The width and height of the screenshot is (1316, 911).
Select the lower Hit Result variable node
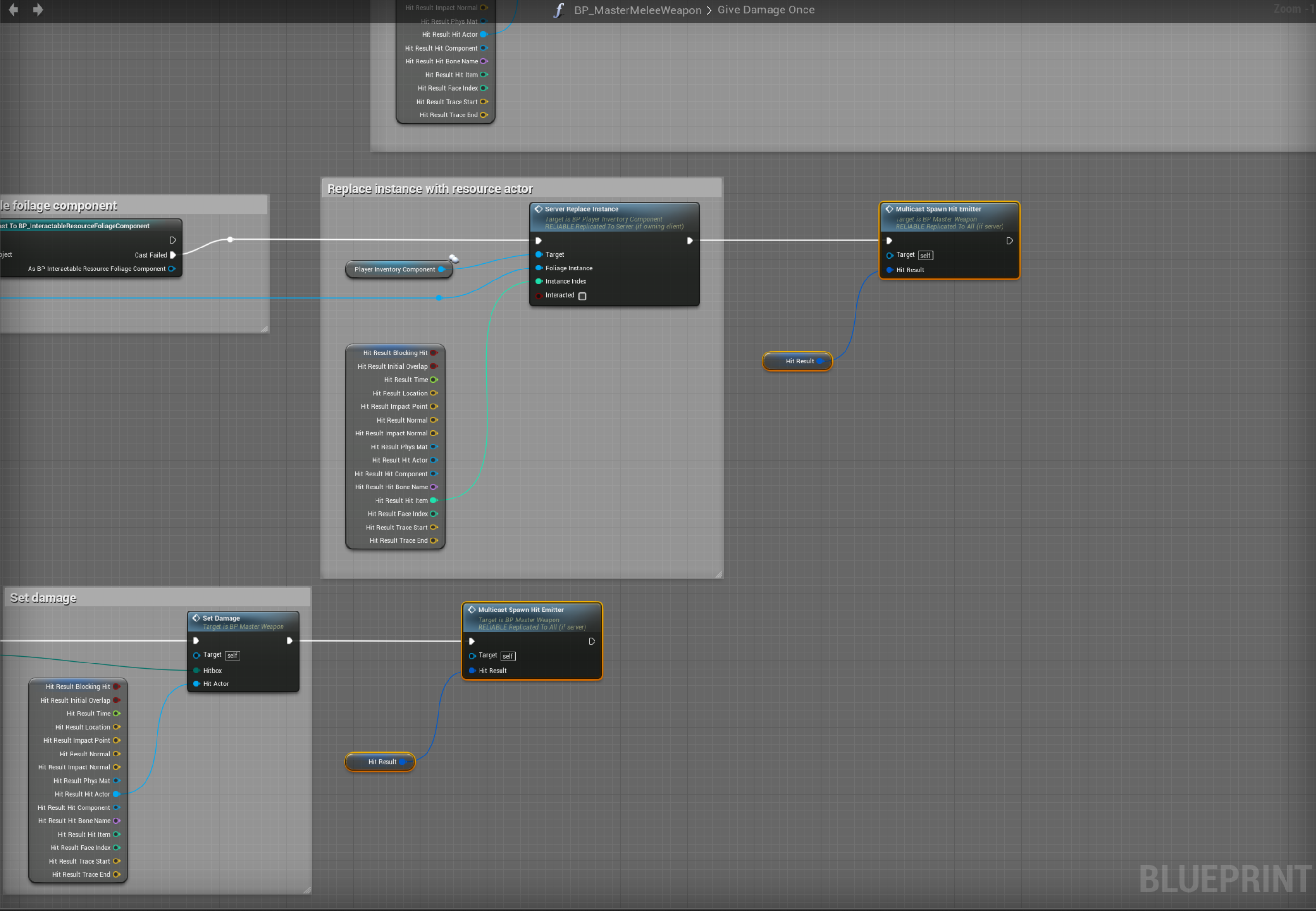(379, 762)
